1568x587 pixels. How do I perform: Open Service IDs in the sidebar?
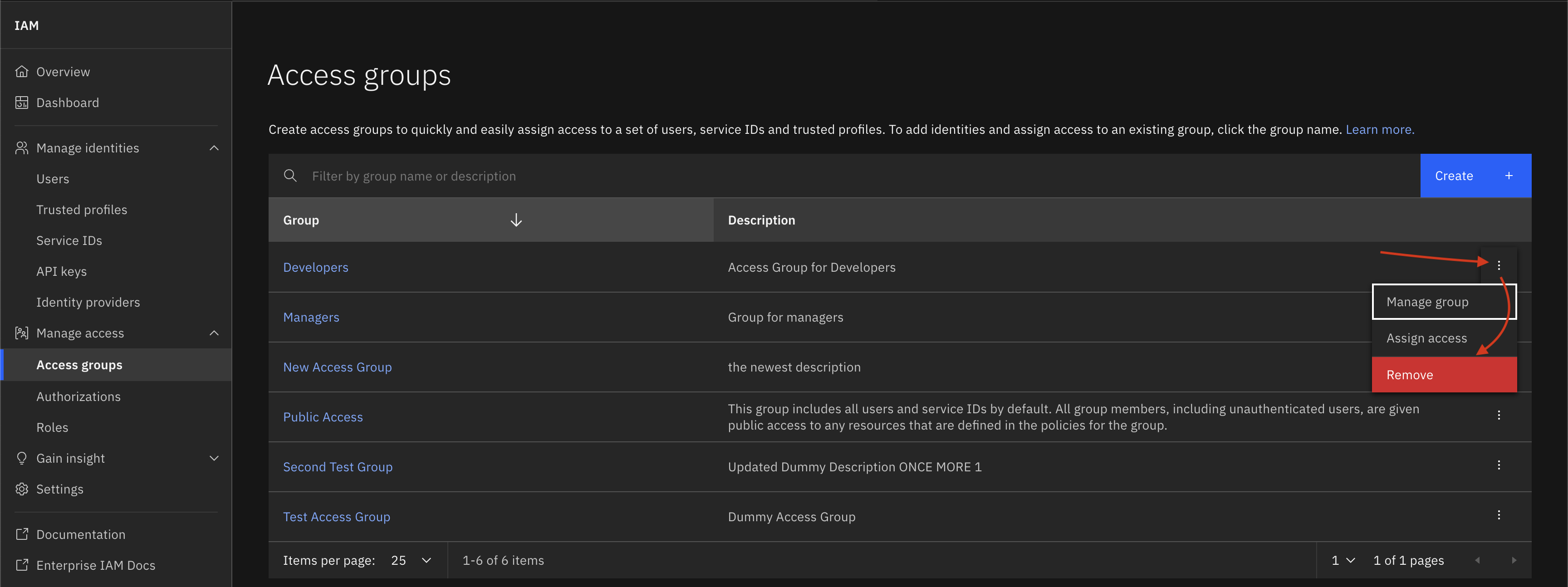point(69,241)
